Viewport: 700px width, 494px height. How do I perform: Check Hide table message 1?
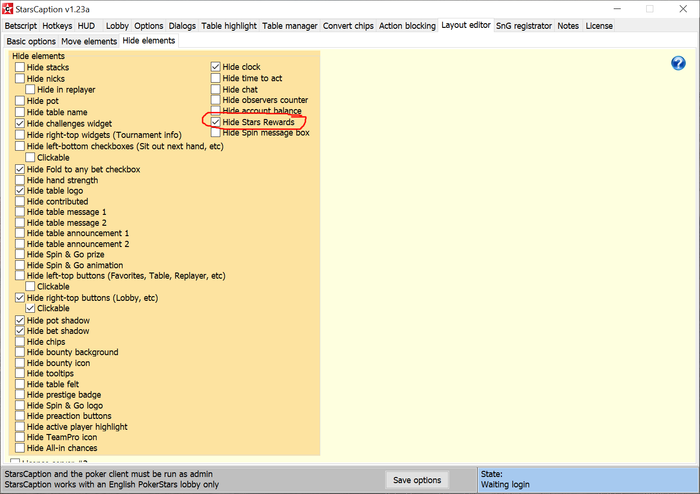click(x=20, y=212)
